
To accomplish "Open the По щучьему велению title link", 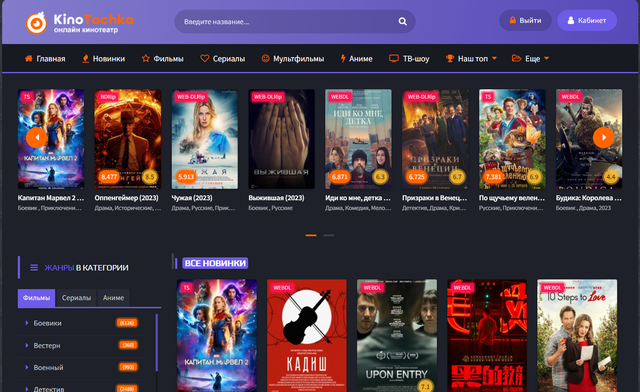I will pos(512,198).
